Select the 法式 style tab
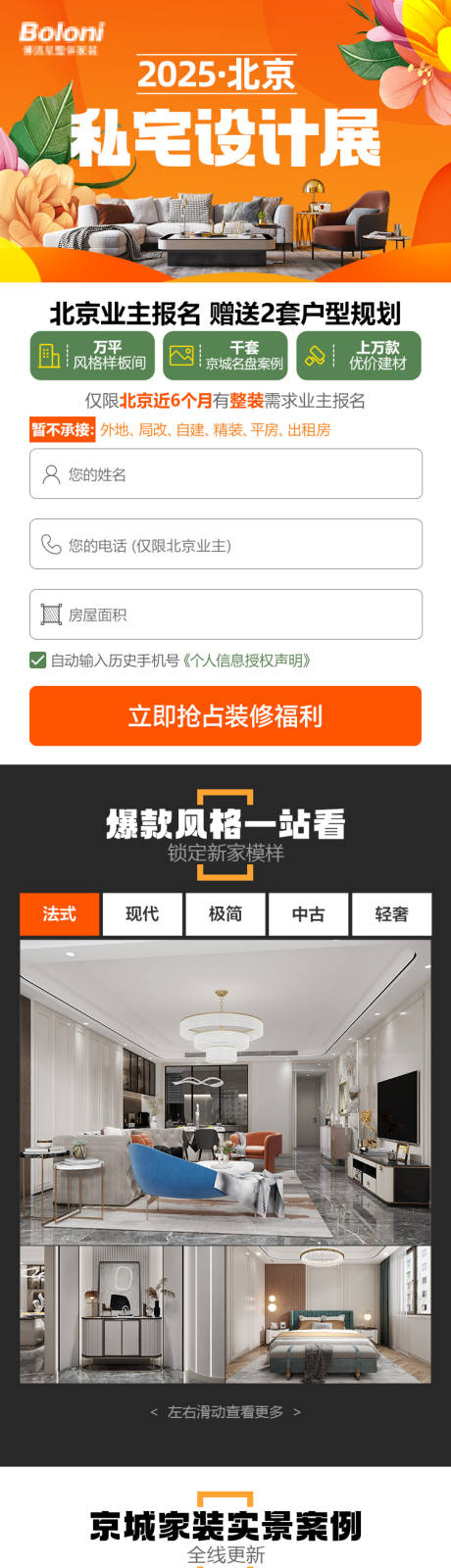The width and height of the screenshot is (451, 1568). (59, 913)
